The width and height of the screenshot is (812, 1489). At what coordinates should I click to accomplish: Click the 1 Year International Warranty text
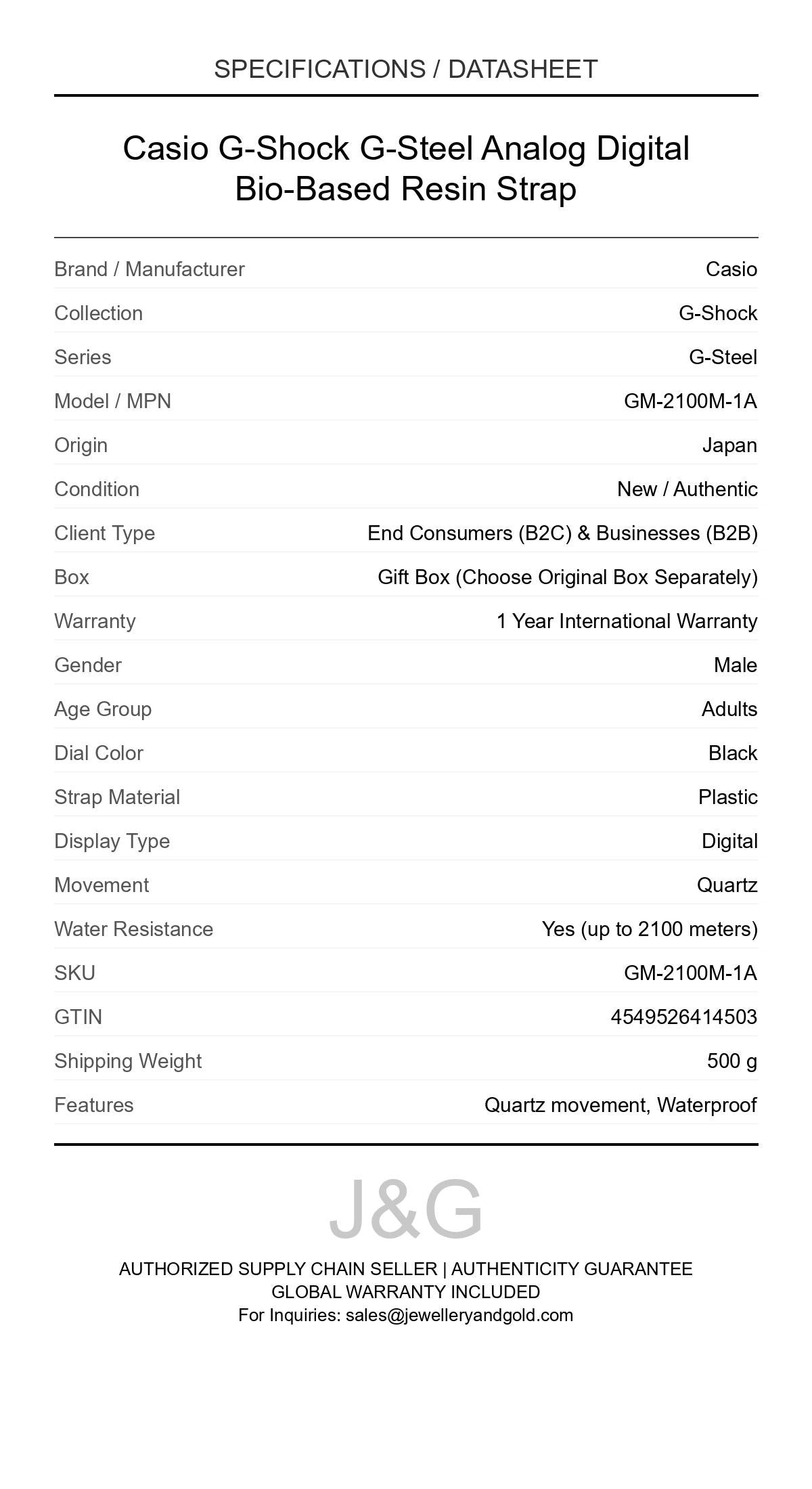coord(627,621)
